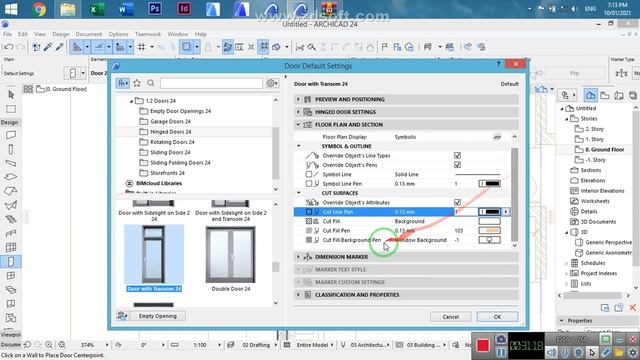The height and width of the screenshot is (360, 640).
Task: Click the Cancel button
Action: [451, 317]
